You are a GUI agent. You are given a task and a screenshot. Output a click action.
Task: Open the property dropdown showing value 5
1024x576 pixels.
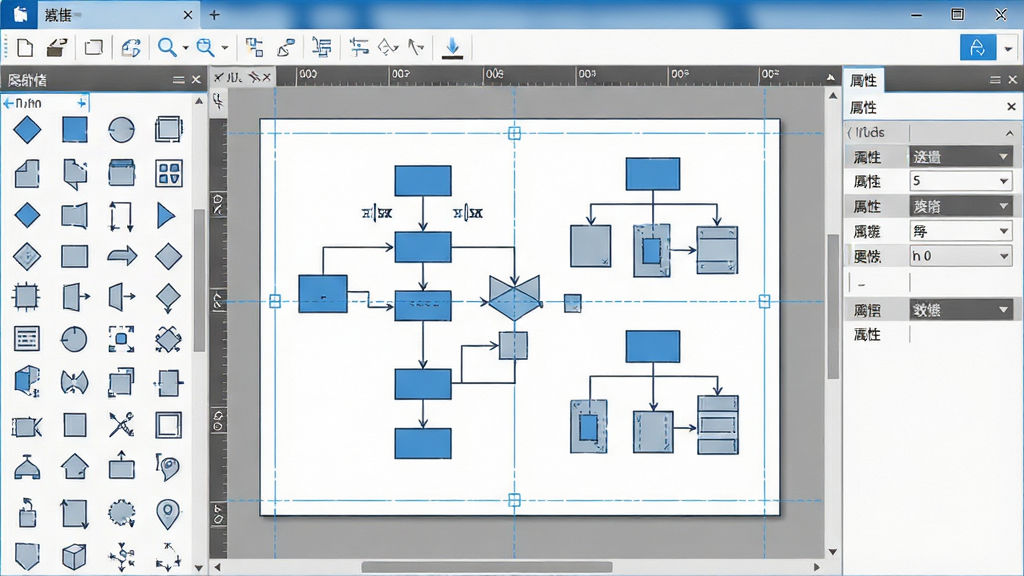pyautogui.click(x=961, y=181)
